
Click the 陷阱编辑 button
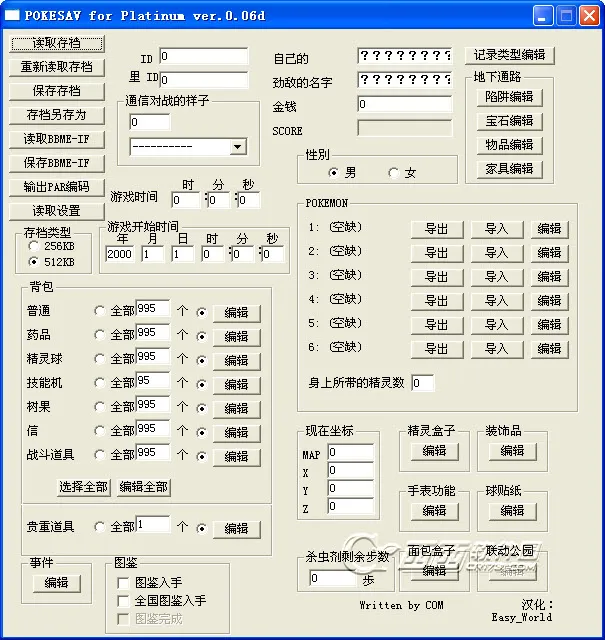(x=509, y=97)
